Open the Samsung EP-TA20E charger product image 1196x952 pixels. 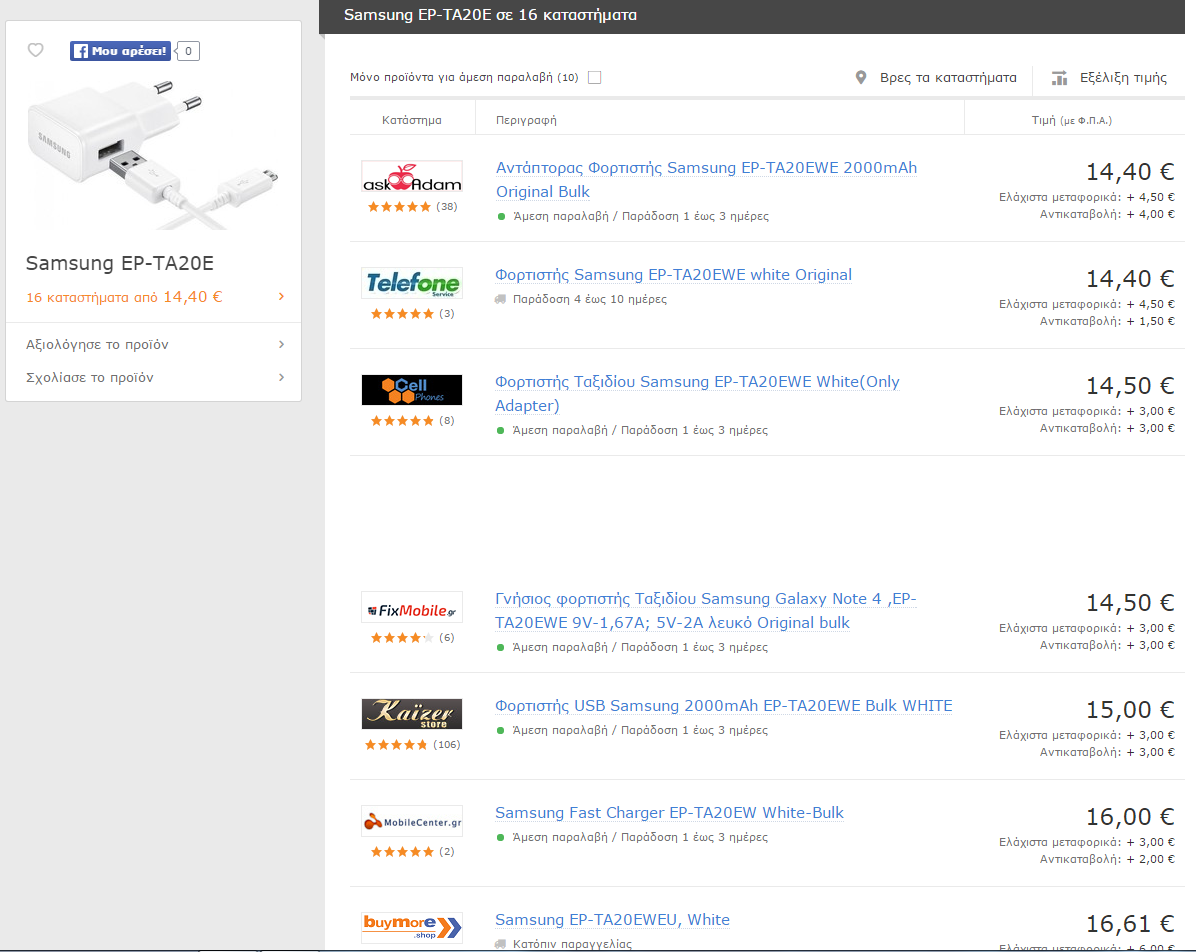click(x=153, y=153)
